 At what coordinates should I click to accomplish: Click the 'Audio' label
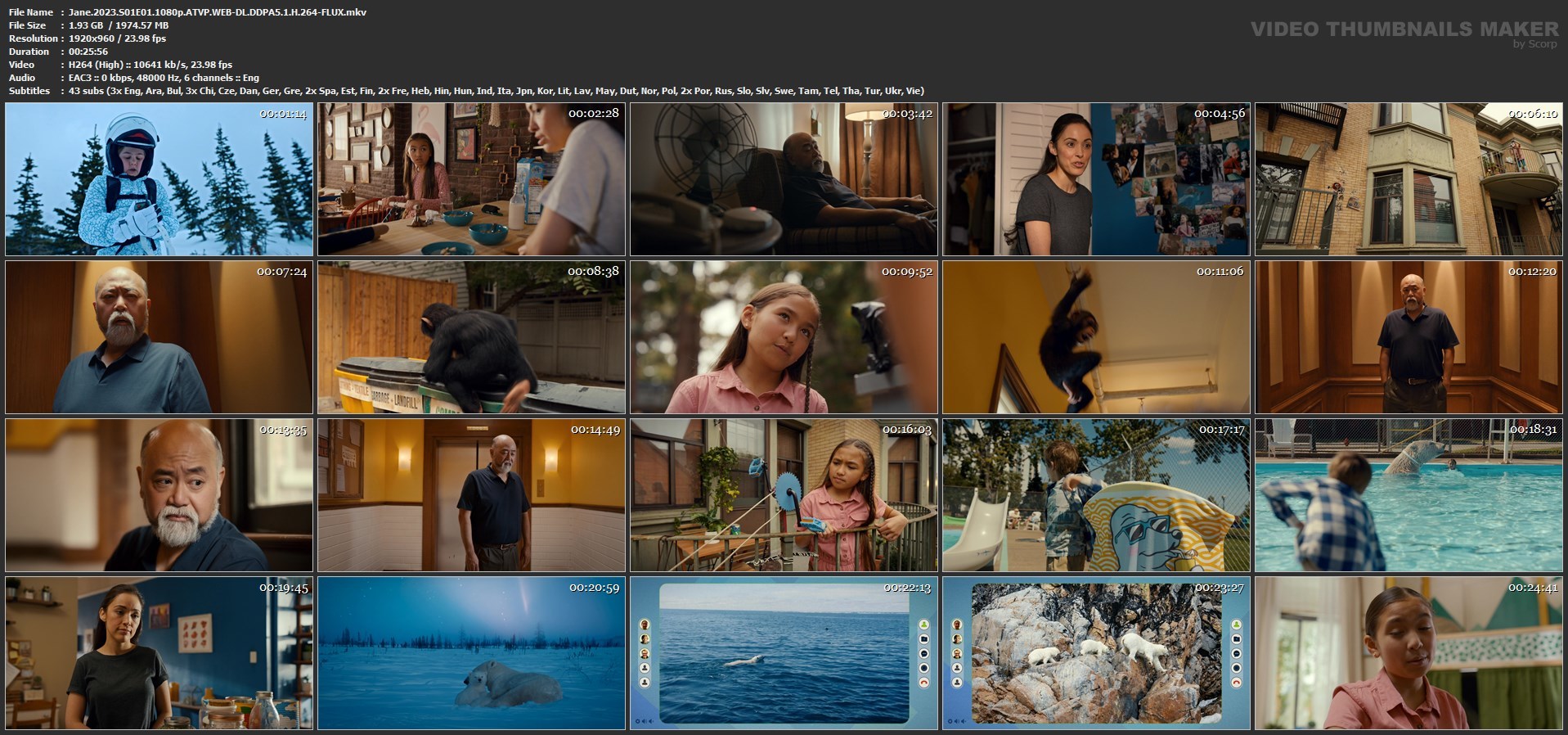point(21,78)
